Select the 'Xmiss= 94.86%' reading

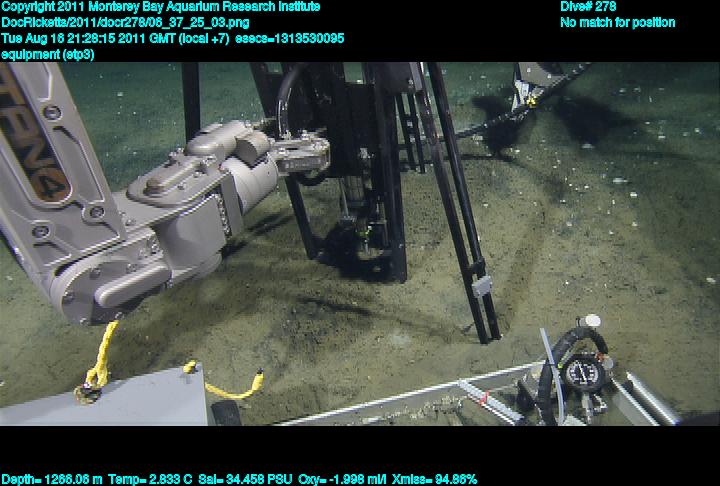coord(435,480)
